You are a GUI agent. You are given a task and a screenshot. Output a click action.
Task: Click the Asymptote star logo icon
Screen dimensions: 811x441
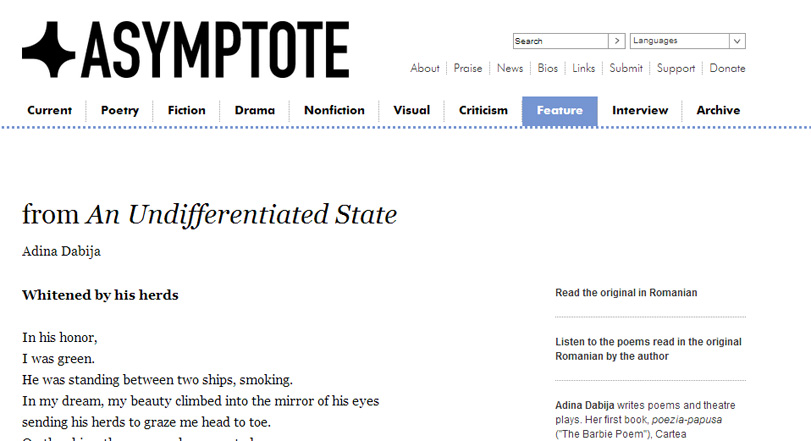tap(49, 50)
